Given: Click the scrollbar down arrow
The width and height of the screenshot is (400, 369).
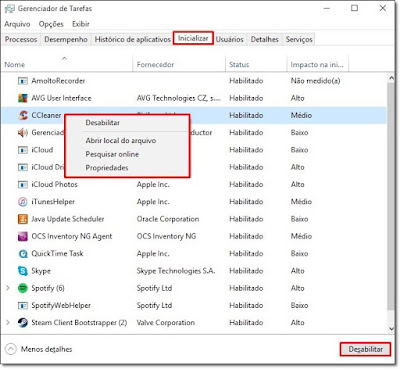Looking at the screenshot, I should pos(391,328).
